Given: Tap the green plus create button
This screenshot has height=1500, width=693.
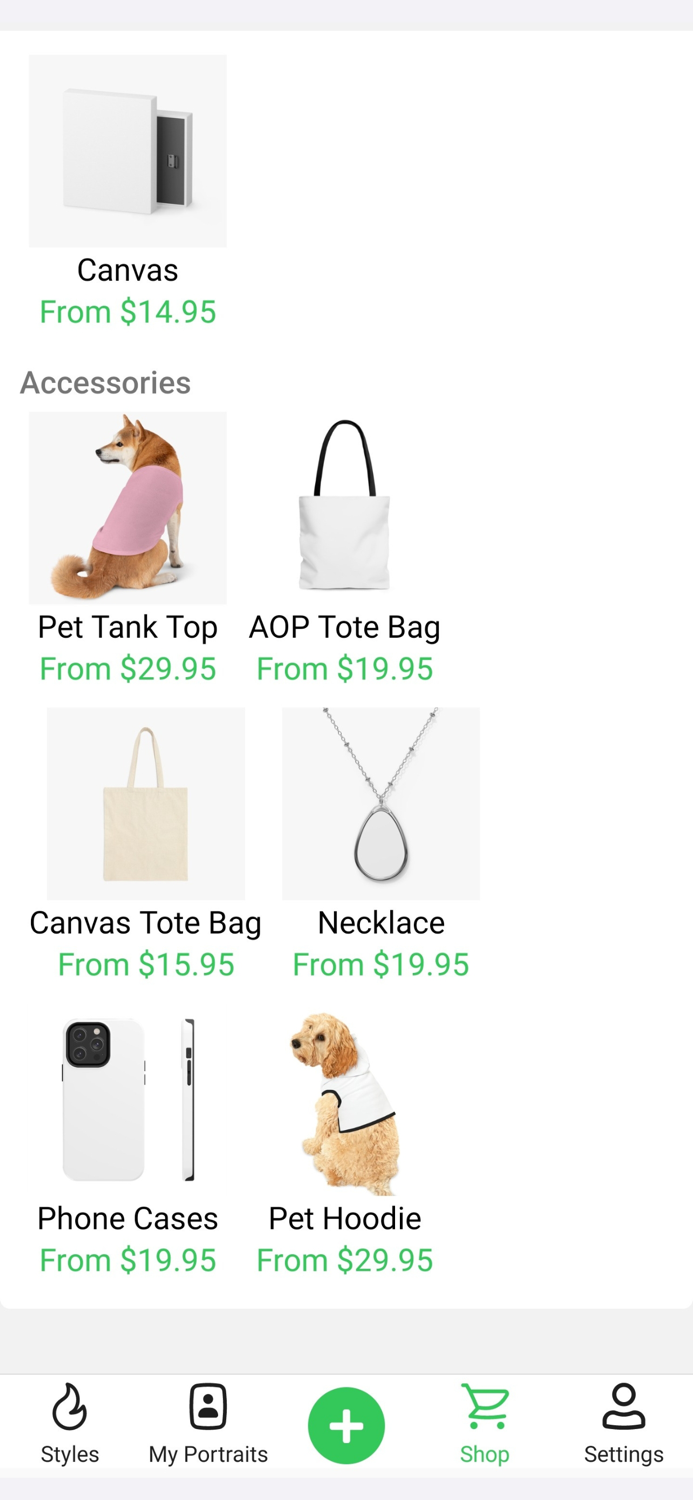Looking at the screenshot, I should pos(346,1426).
